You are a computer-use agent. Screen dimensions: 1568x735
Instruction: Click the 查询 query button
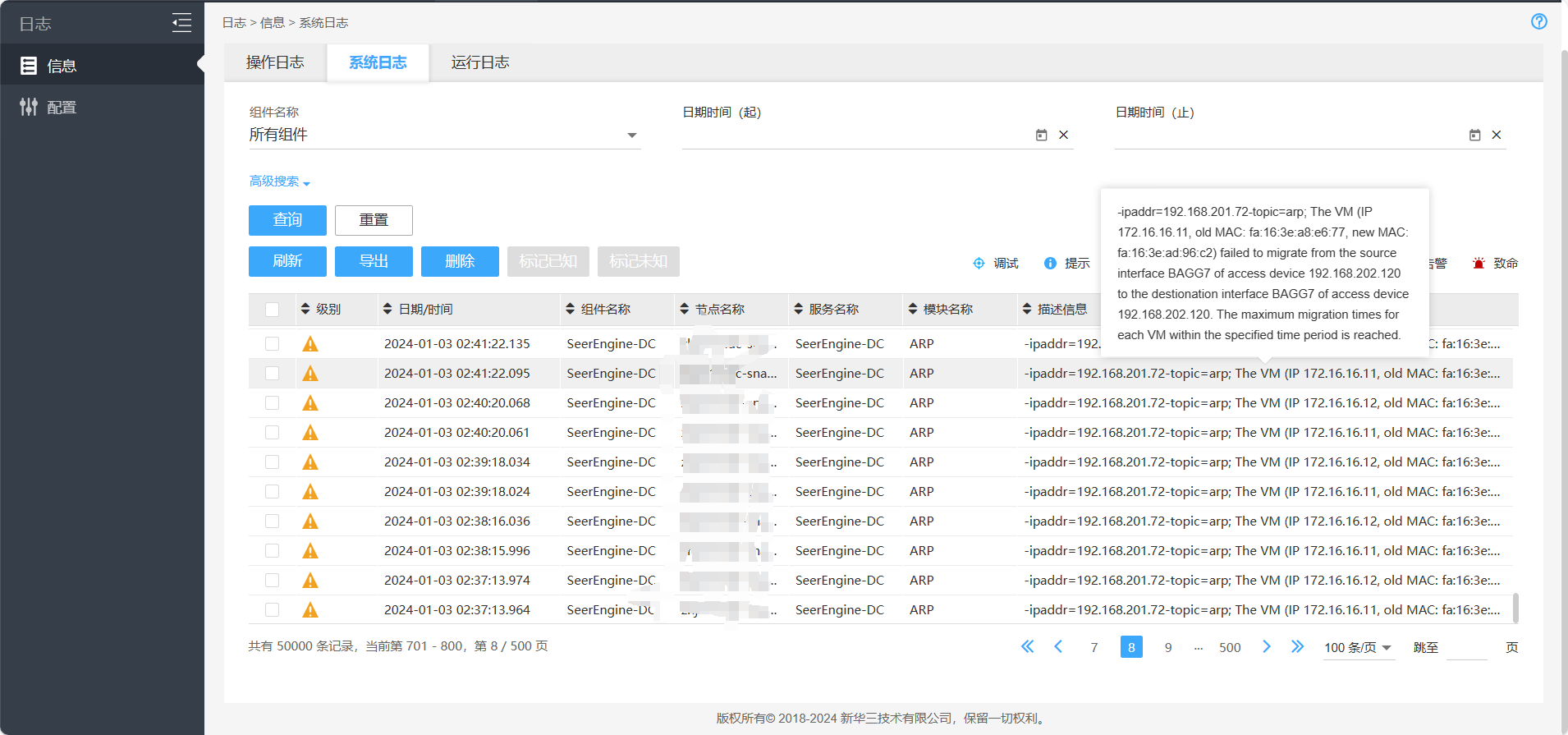coord(287,220)
